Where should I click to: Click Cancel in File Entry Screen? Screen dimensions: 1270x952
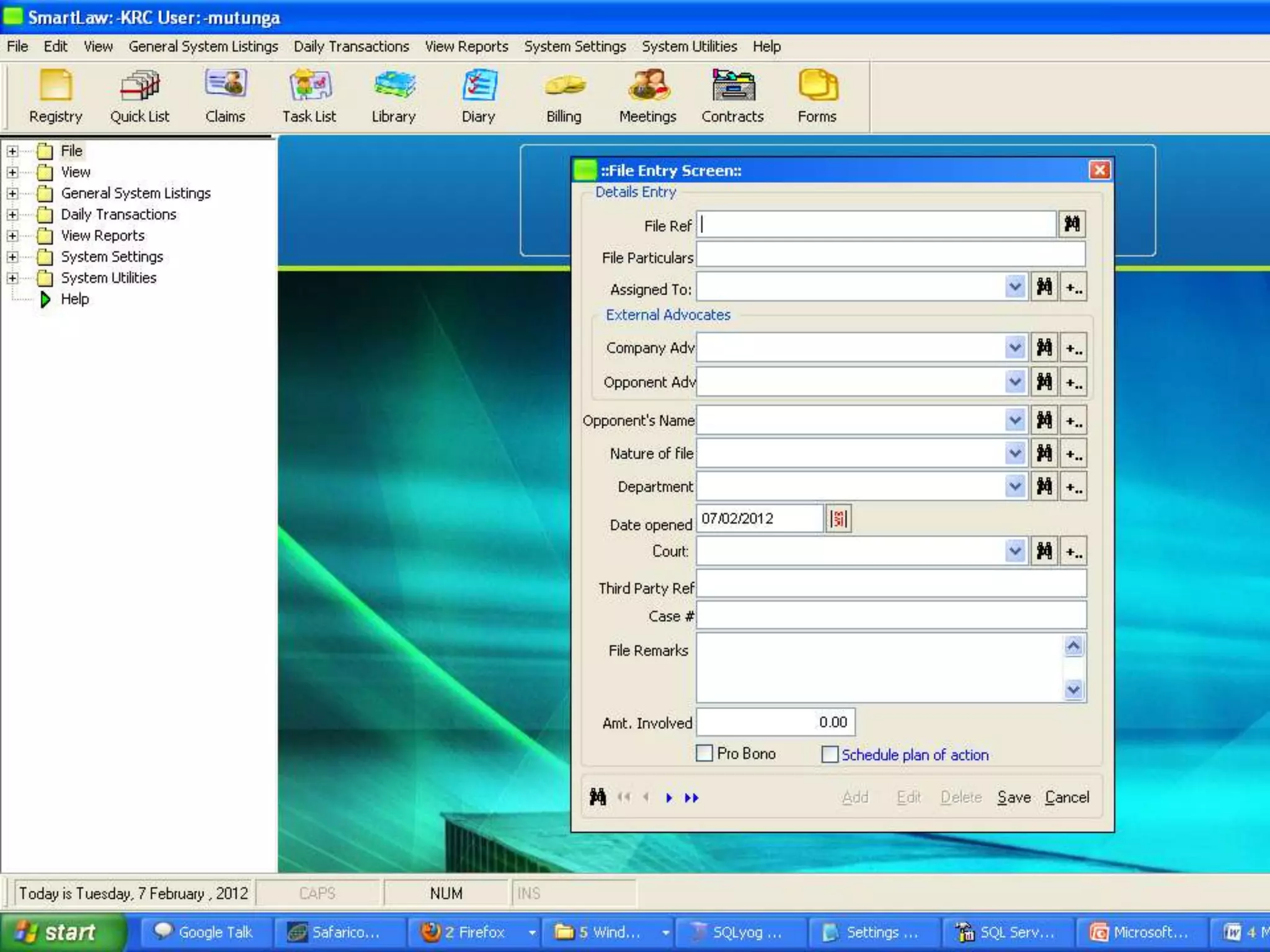pos(1067,797)
